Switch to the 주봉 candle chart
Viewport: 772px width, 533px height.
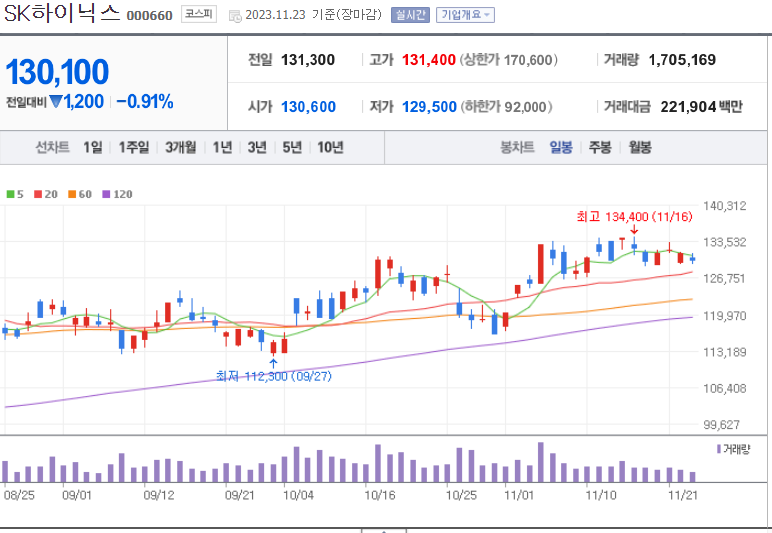(x=600, y=147)
